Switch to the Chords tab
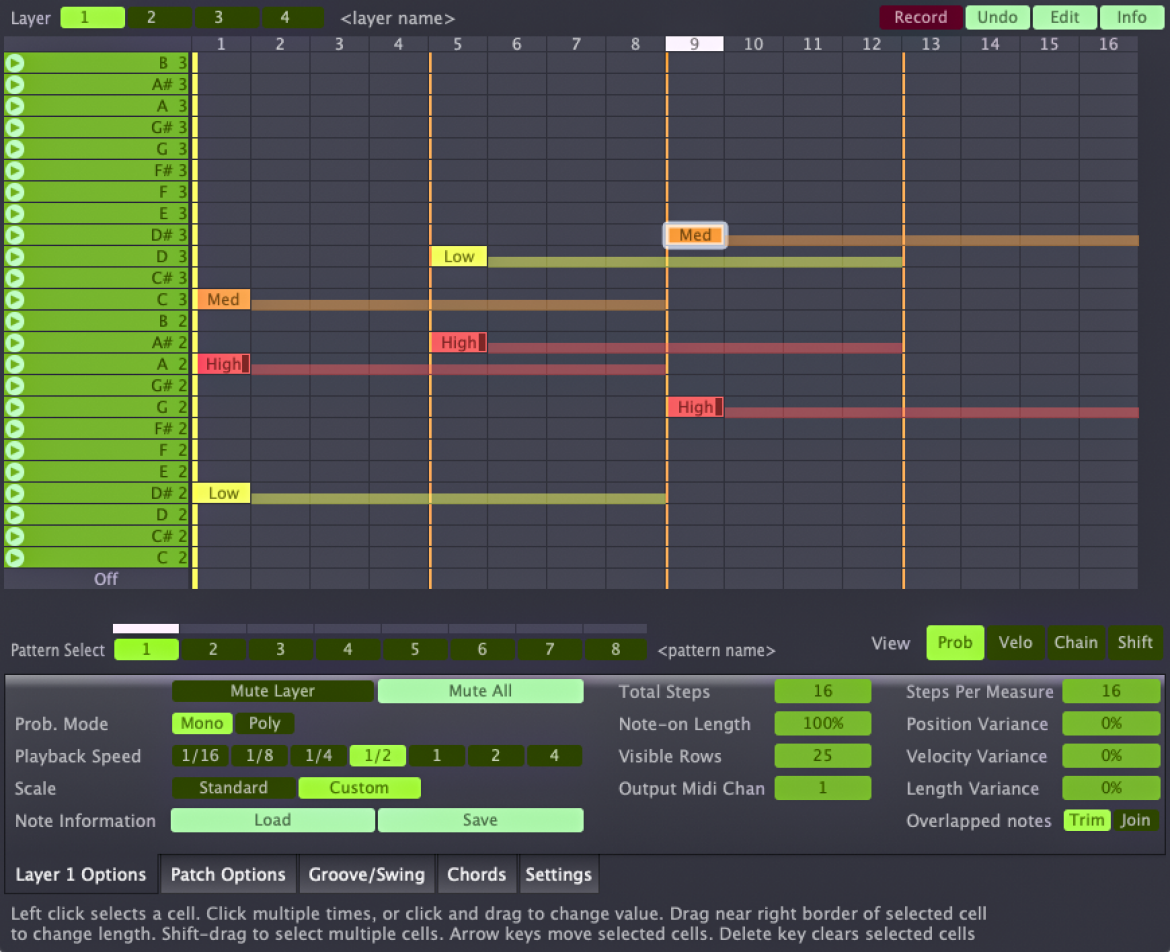 [477, 874]
